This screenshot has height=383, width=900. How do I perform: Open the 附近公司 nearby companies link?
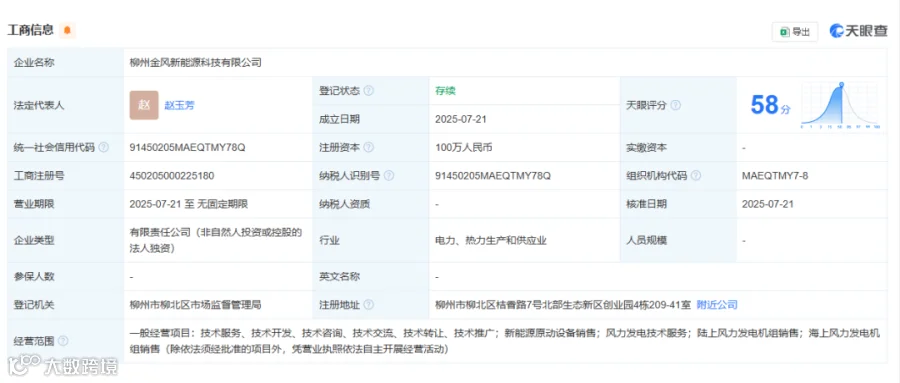[x=717, y=304]
